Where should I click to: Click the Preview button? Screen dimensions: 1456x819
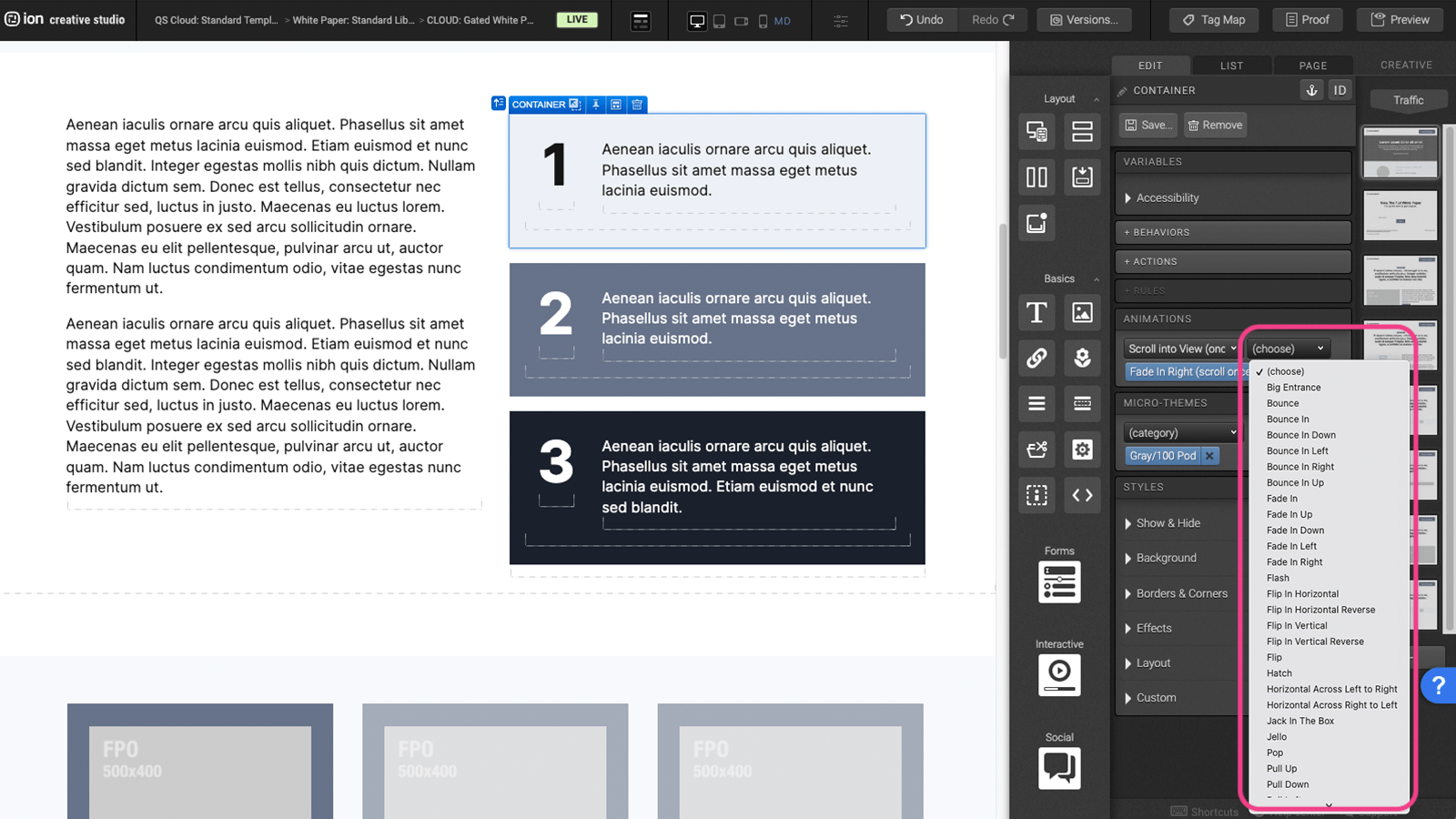pos(1400,19)
